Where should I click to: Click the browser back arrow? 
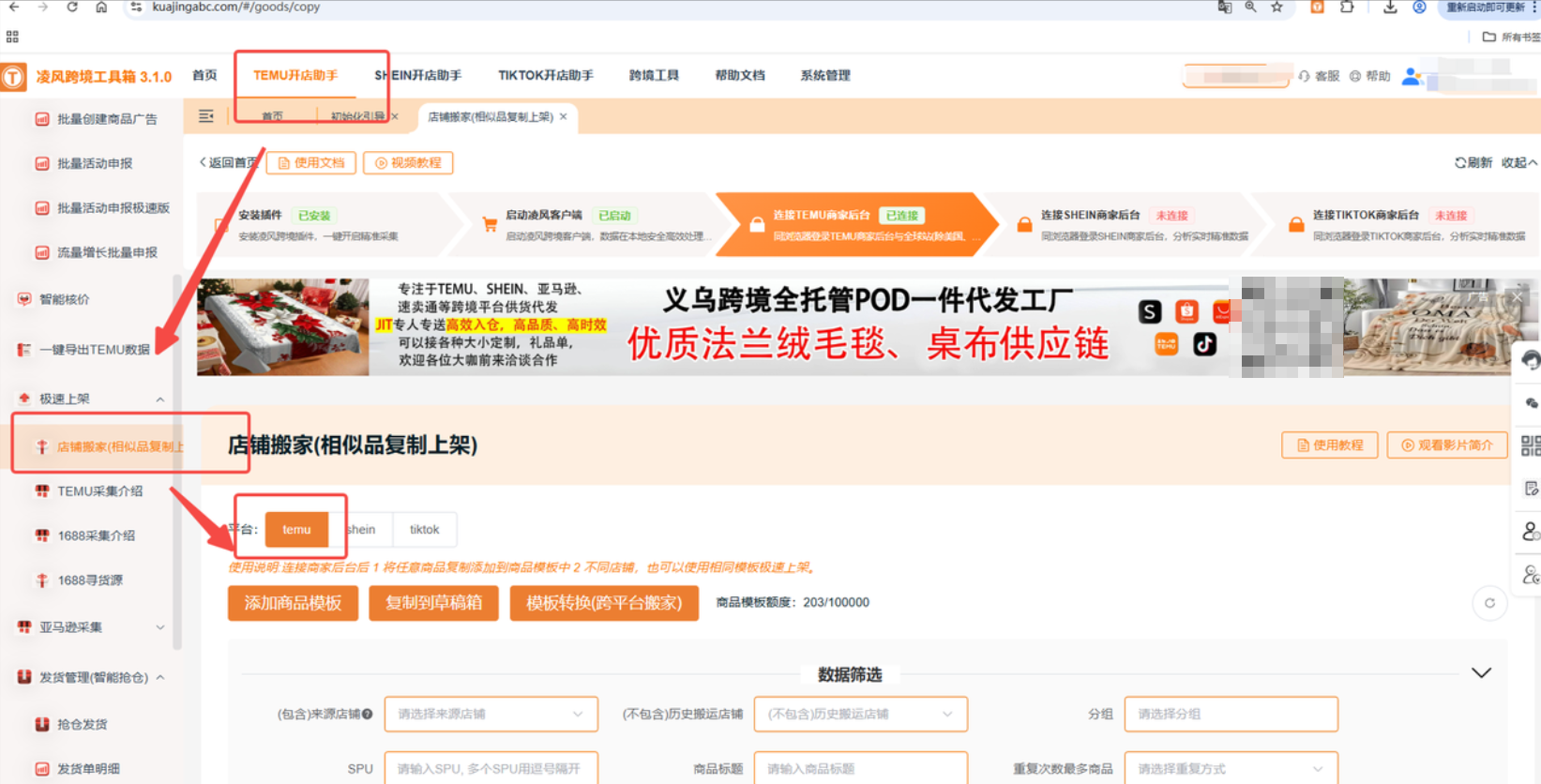(x=14, y=7)
